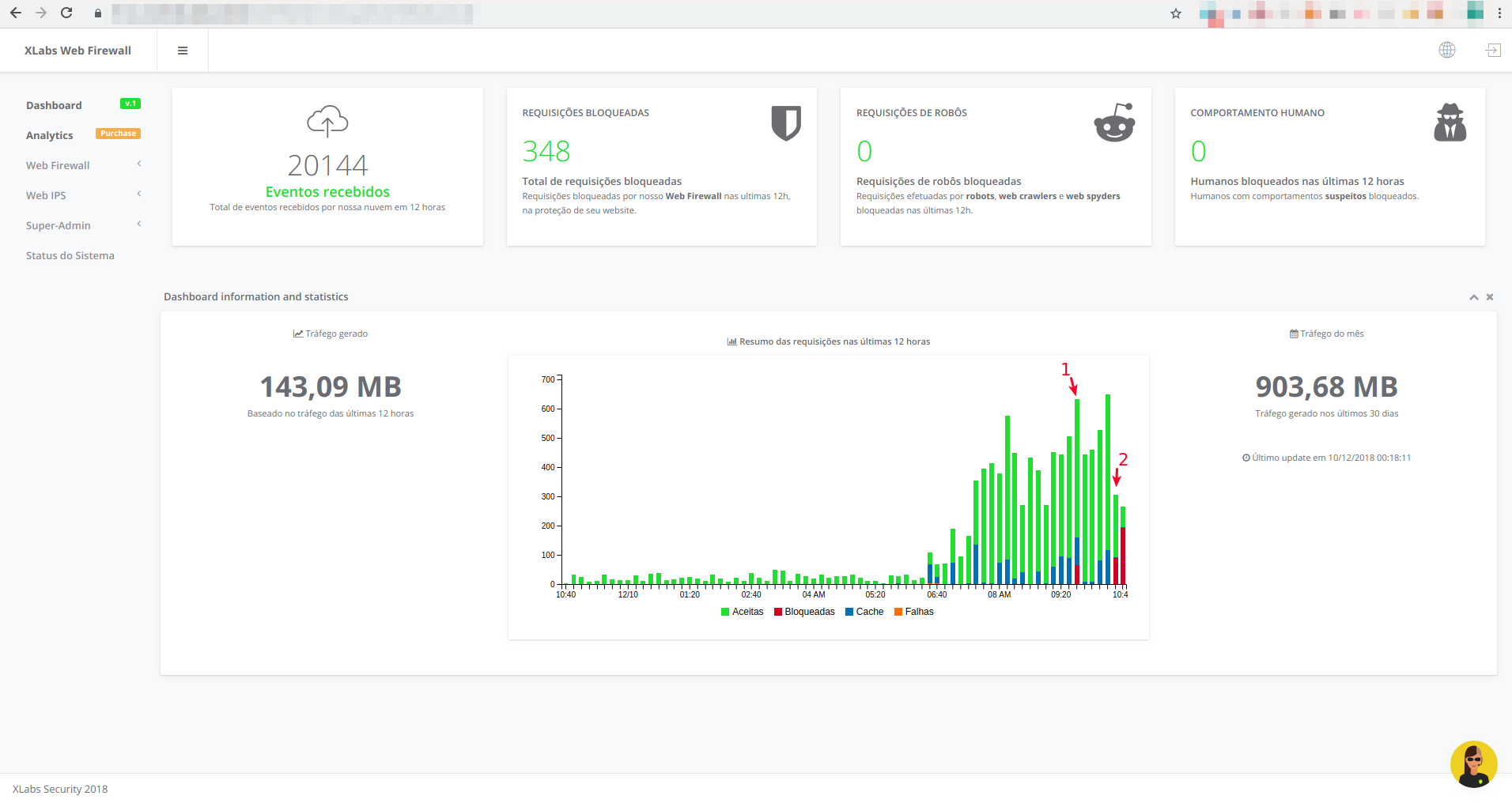Viewport: 1512px width, 803px height.
Task: Open the browser three-dot menu
Action: [1499, 13]
